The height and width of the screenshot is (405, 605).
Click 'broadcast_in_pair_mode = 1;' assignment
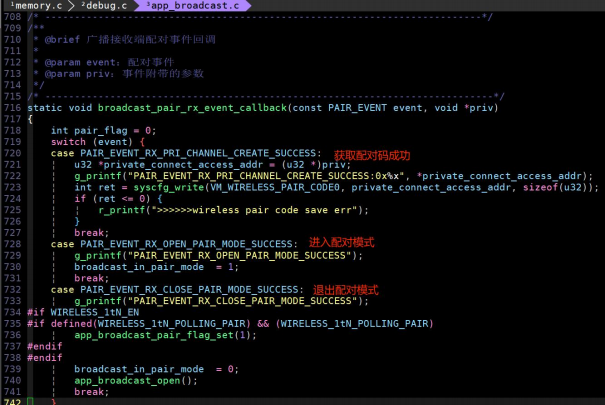(x=156, y=267)
